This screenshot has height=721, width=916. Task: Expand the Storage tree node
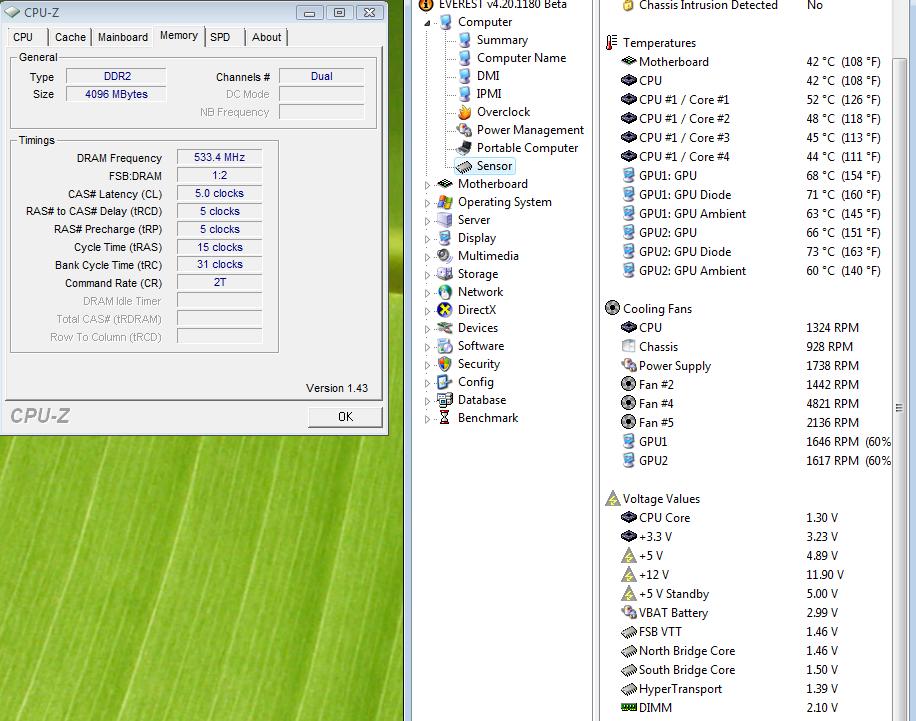coord(428,275)
